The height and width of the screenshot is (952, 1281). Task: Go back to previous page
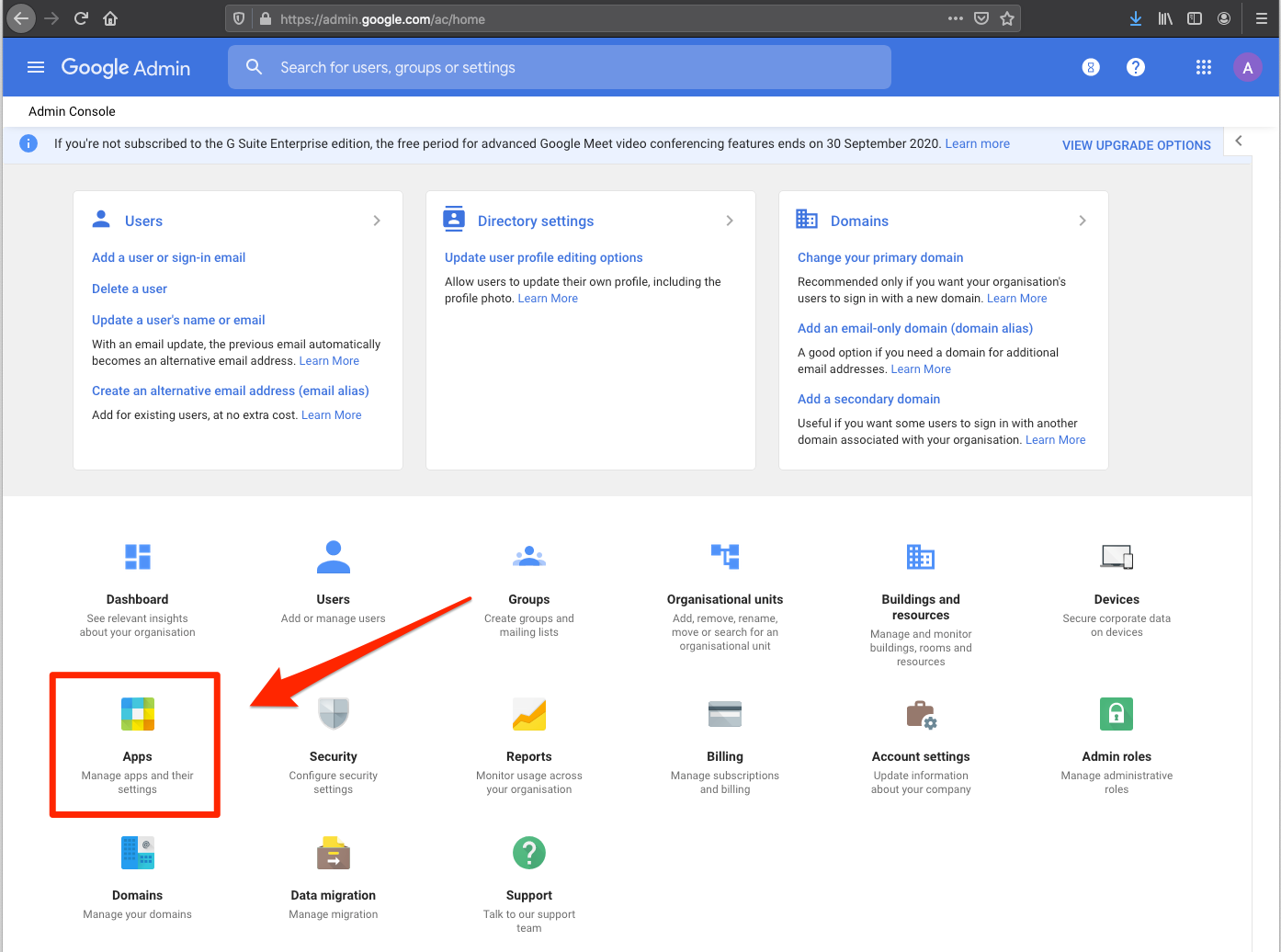pos(21,18)
